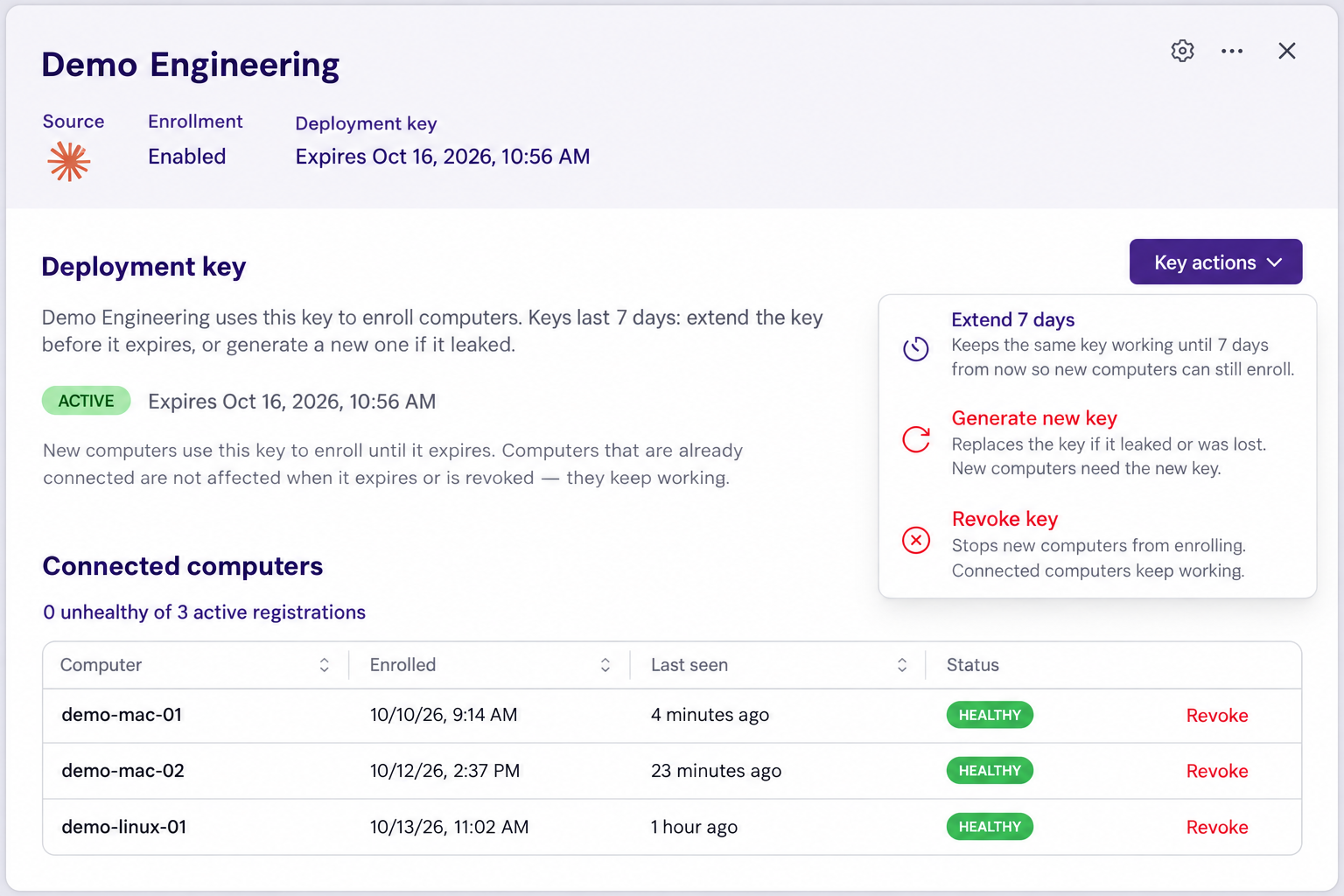This screenshot has width=1344, height=896.
Task: Select the demo-mac-02 computer name
Action: tap(122, 771)
